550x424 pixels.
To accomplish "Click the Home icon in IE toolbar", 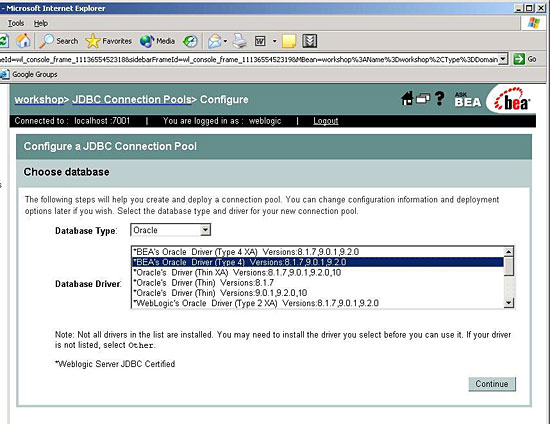I will pyautogui.click(x=23, y=41).
